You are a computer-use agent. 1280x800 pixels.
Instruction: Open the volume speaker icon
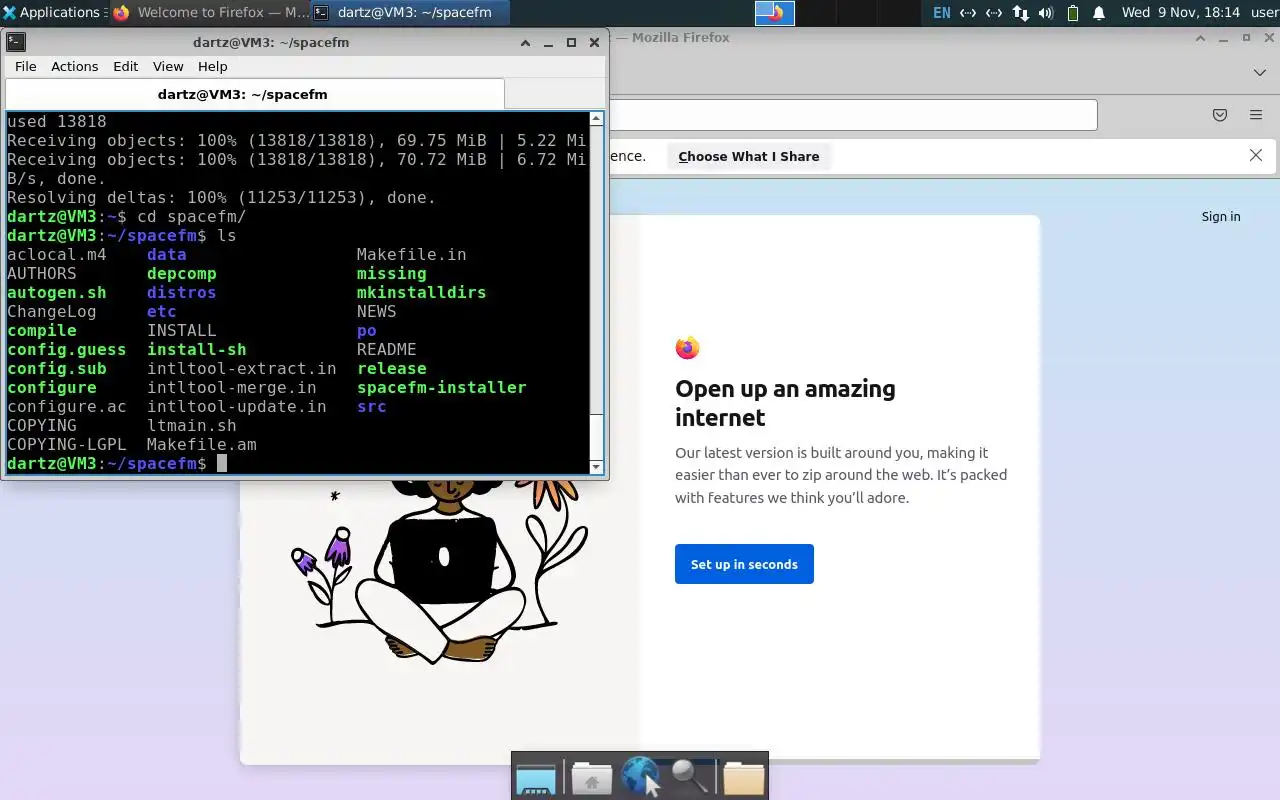[x=1046, y=13]
